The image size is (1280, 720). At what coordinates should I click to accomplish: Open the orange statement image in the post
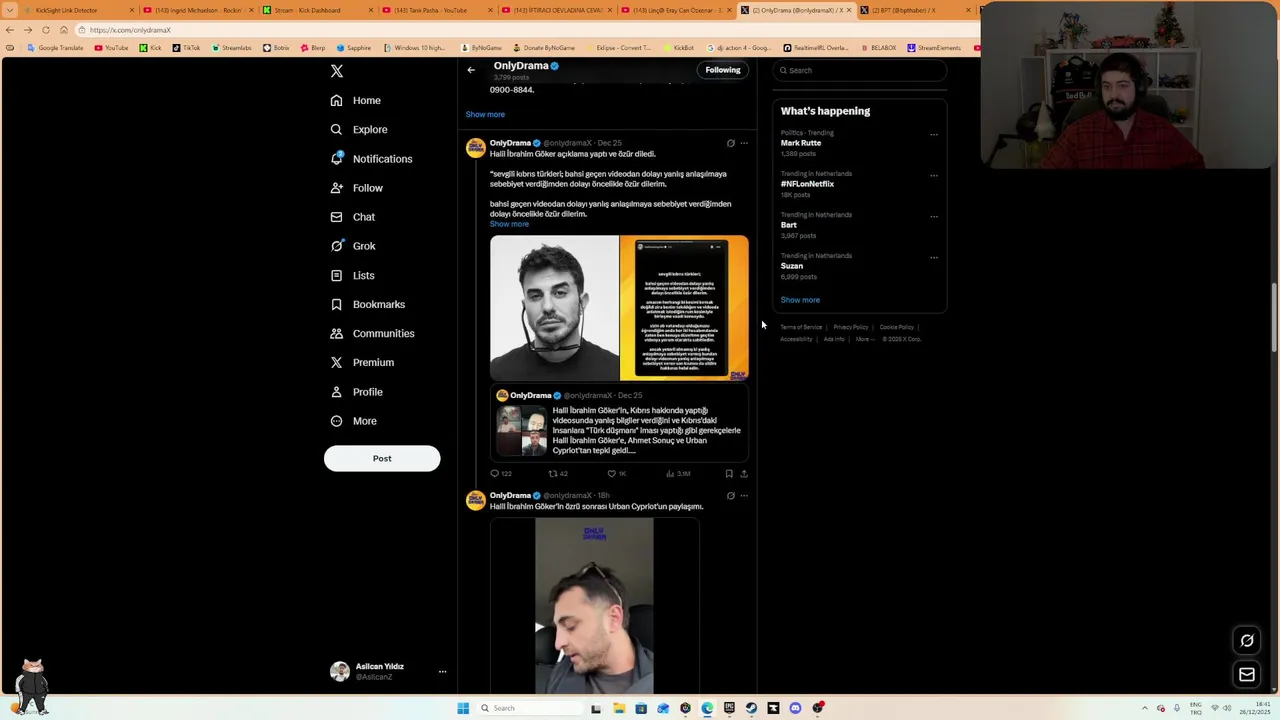(684, 308)
